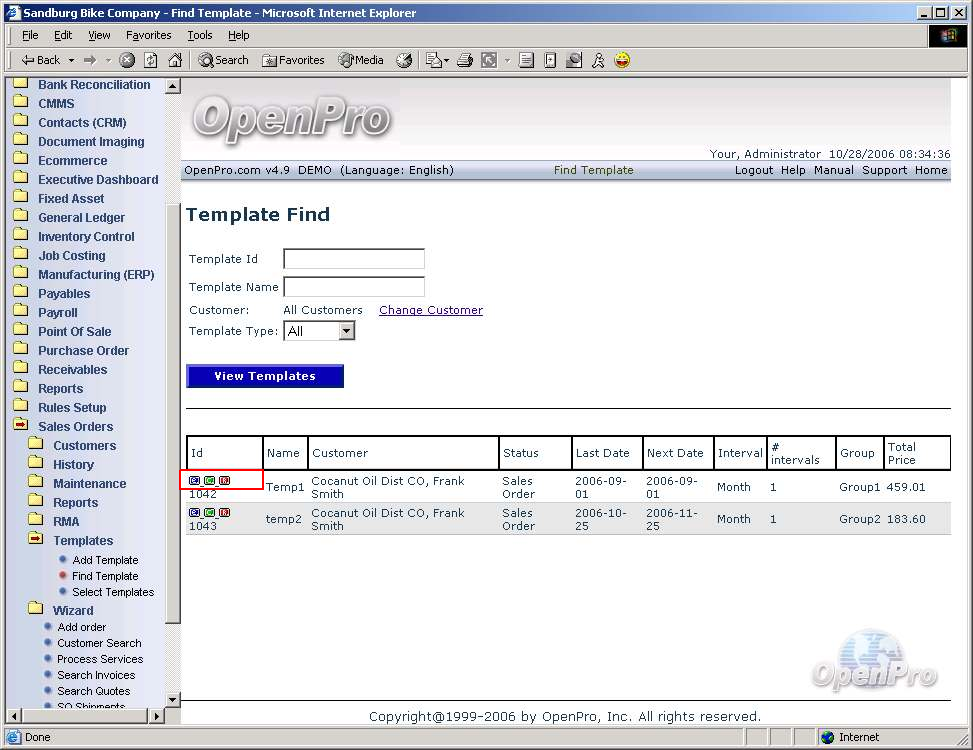Open the Tools menu
This screenshot has width=973, height=750.
(x=200, y=35)
